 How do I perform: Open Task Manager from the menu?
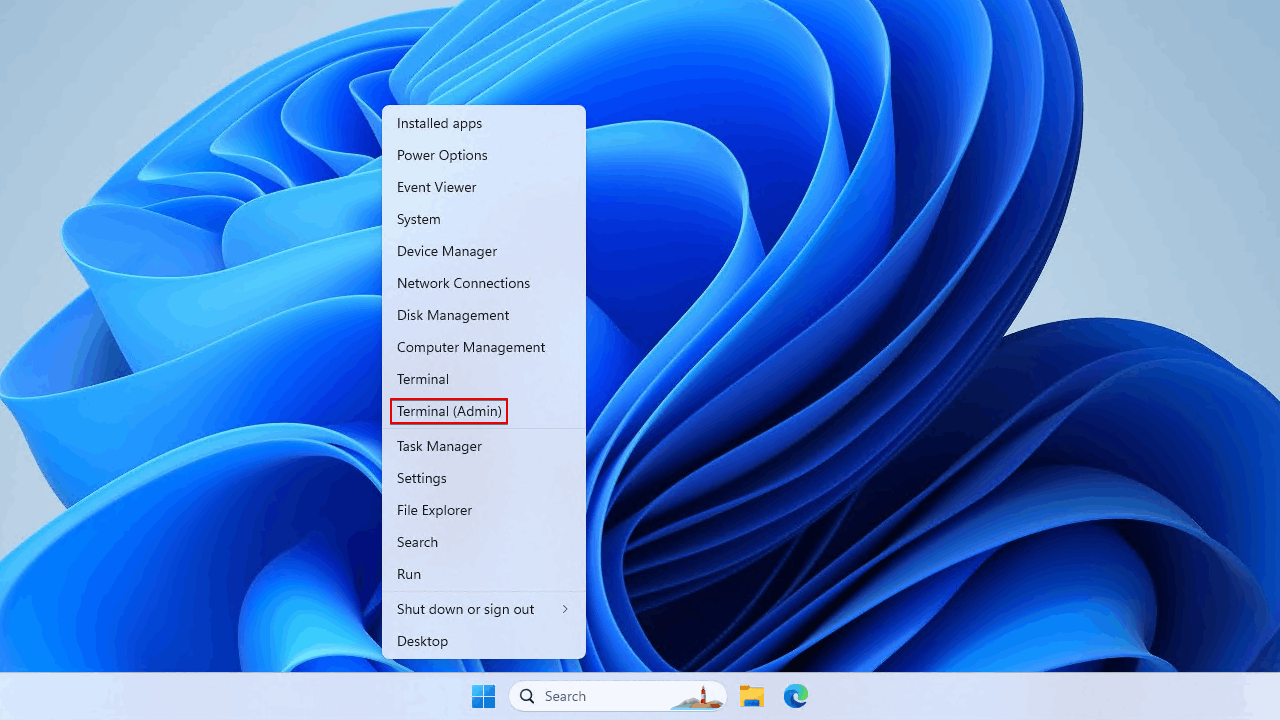[439, 446]
